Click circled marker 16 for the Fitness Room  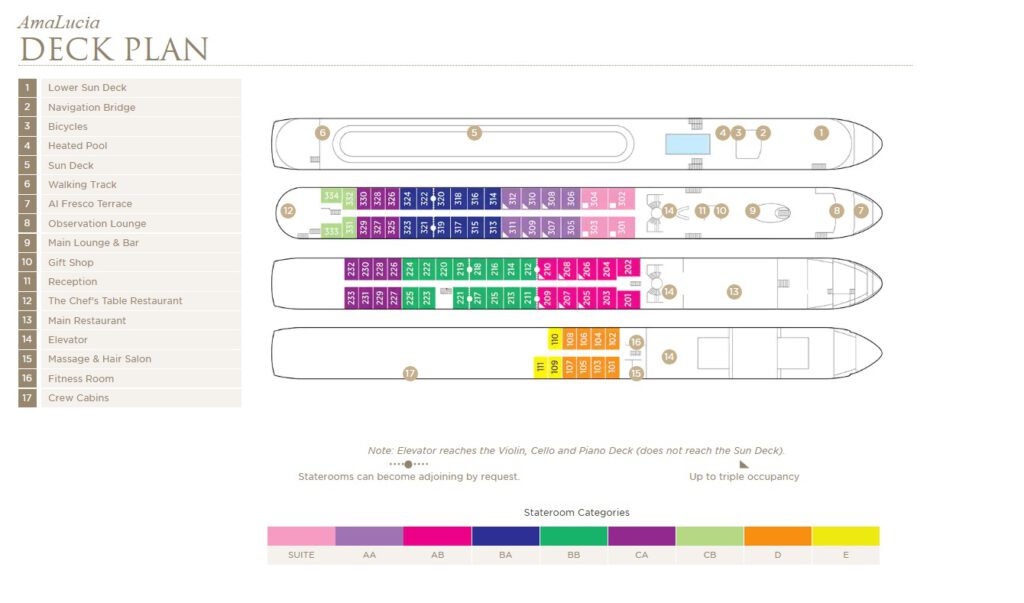636,342
